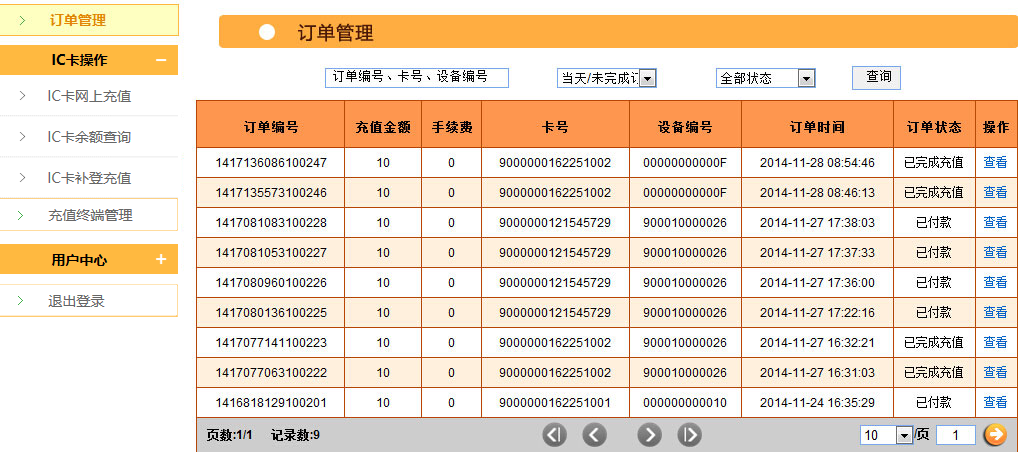This screenshot has height=452, width=1018.
Task: Click the orange go-to-page arrow button
Action: tap(995, 435)
